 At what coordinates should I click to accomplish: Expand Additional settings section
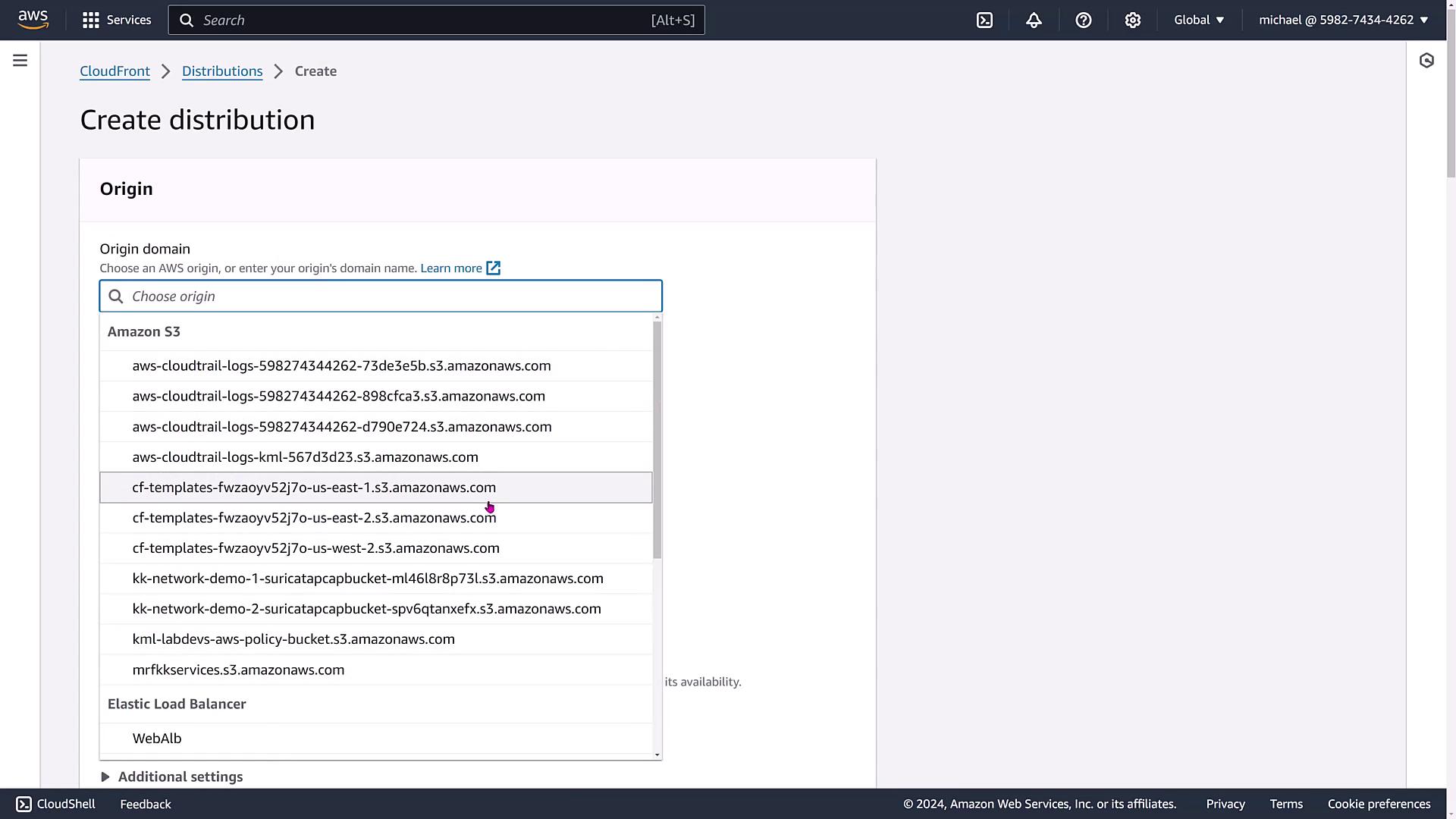(x=180, y=777)
